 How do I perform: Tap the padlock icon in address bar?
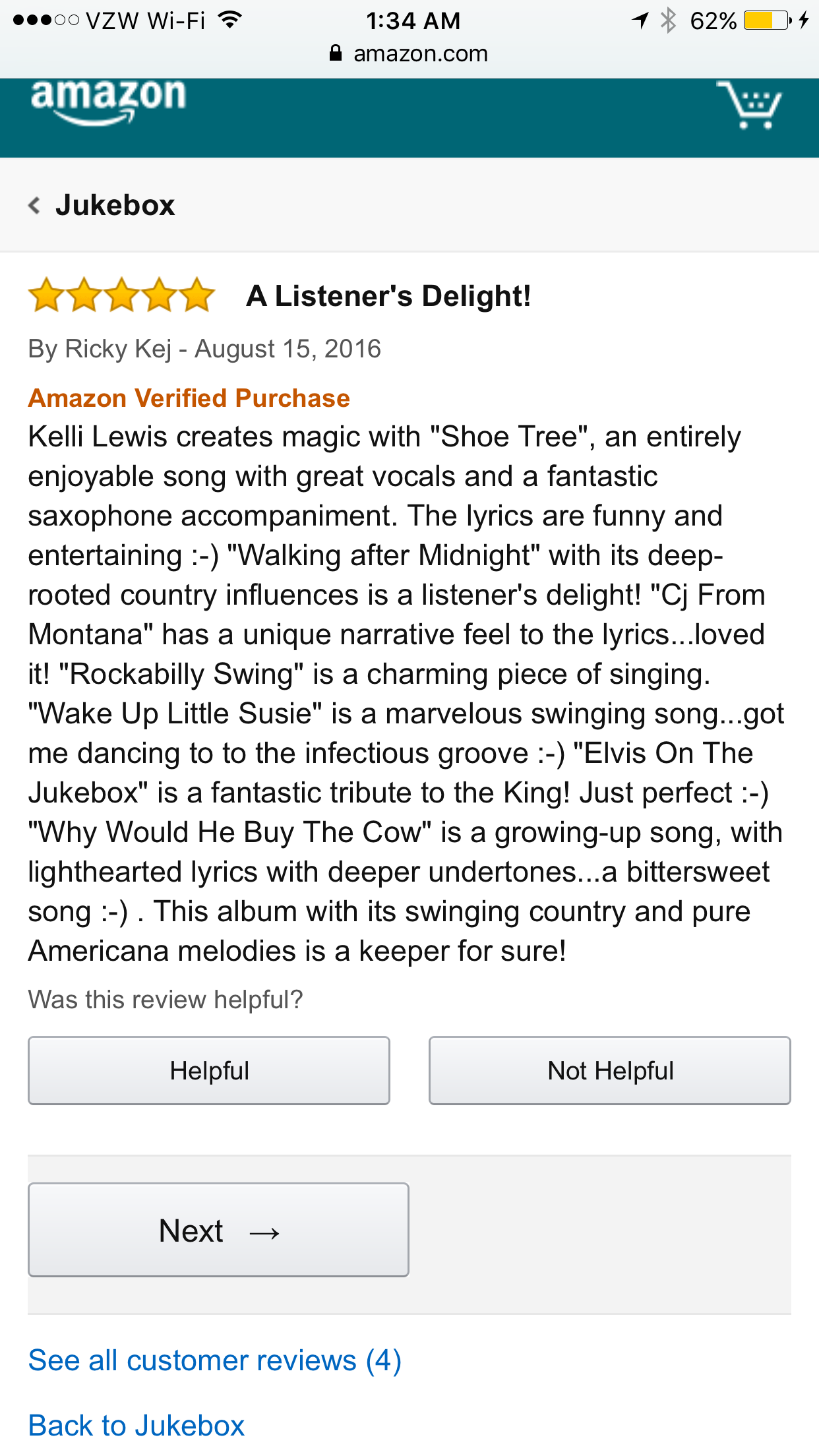point(336,53)
